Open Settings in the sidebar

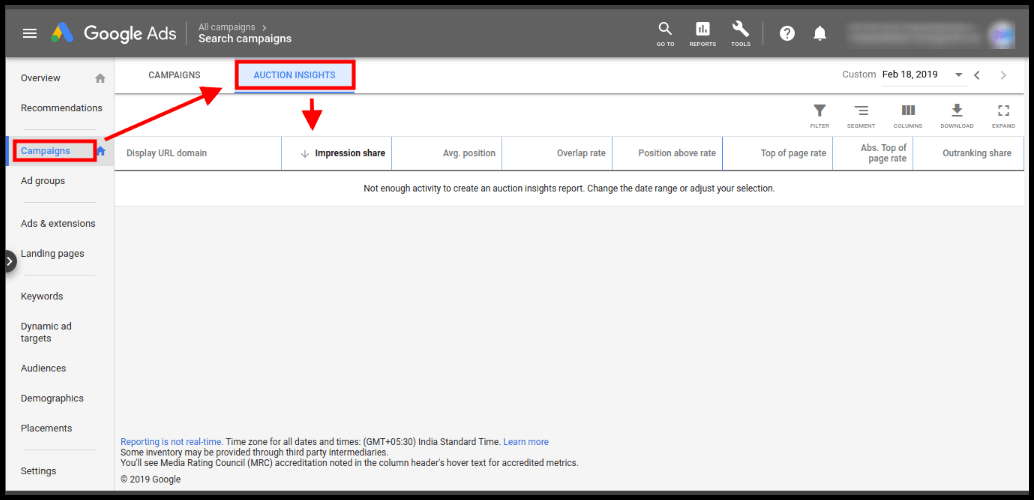[x=38, y=471]
